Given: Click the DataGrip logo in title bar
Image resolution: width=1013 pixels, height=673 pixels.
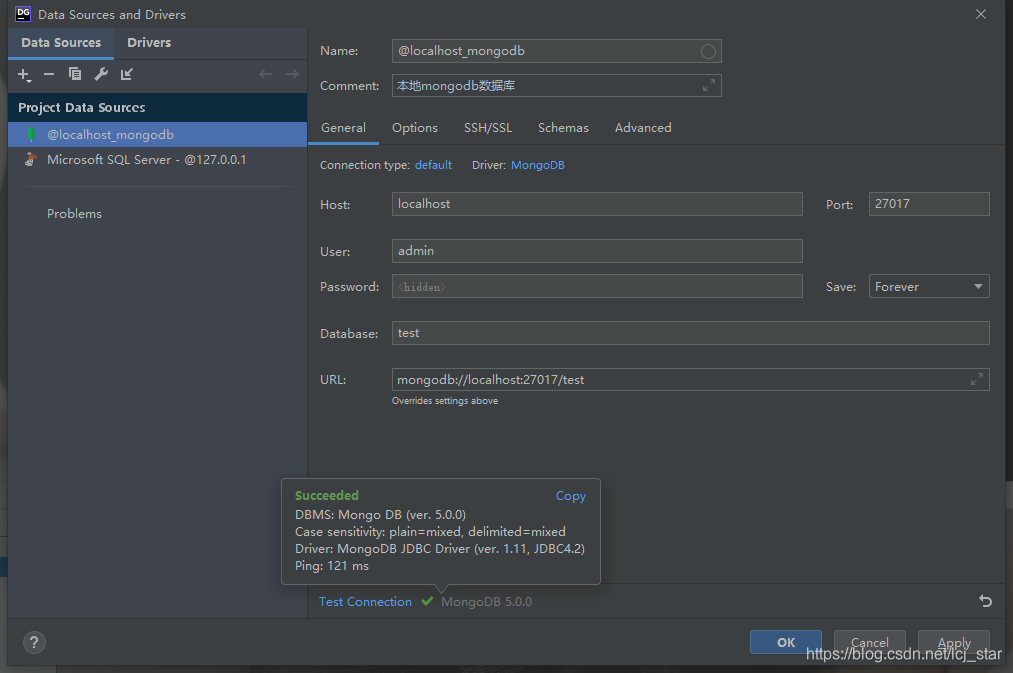Looking at the screenshot, I should tap(23, 14).
